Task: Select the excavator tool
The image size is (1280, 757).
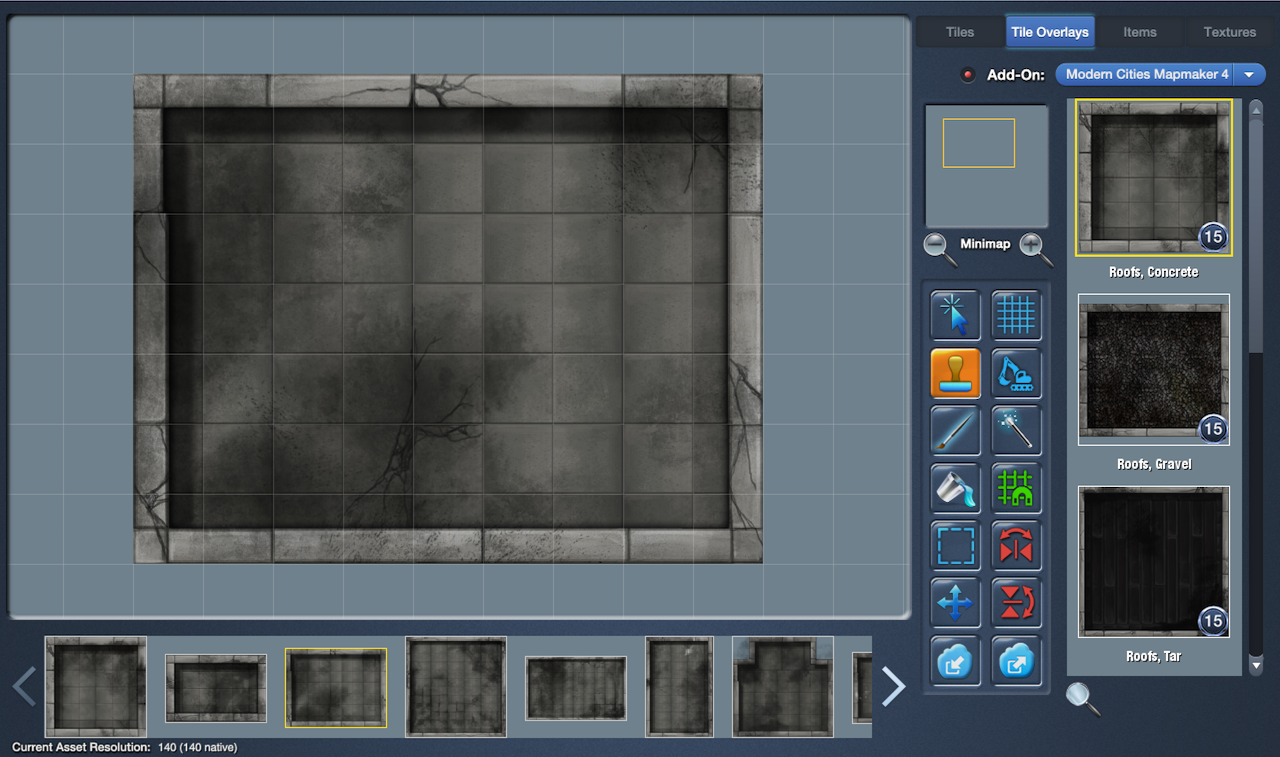Action: click(x=1016, y=373)
